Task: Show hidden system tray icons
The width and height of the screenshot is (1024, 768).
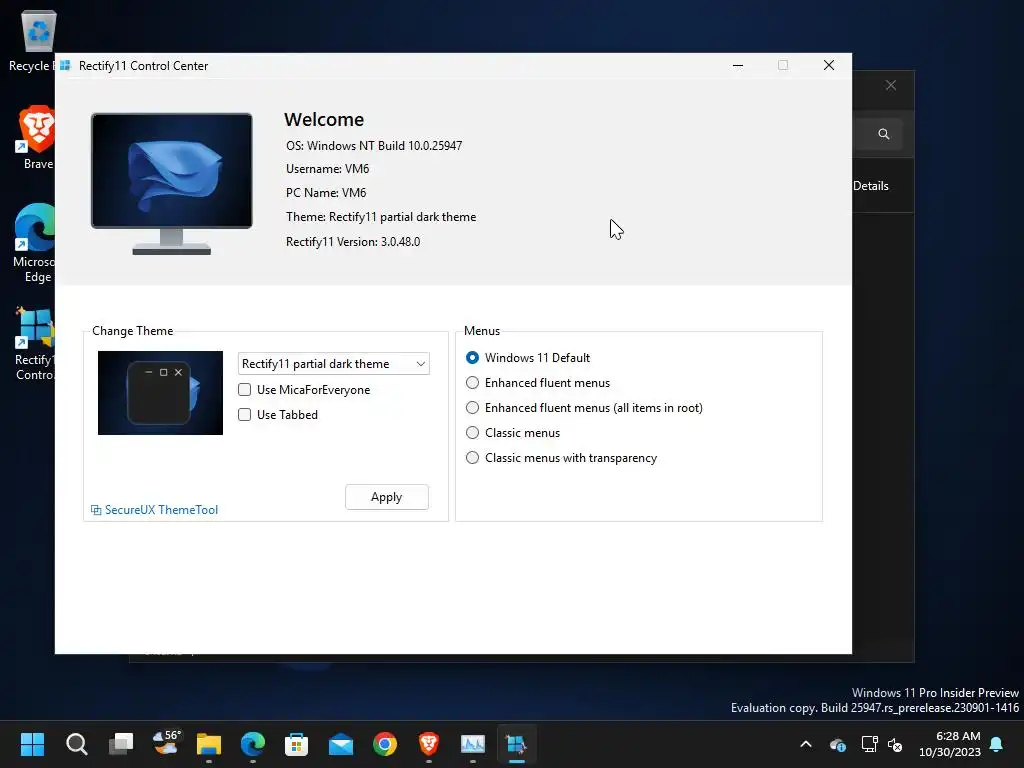Action: (x=806, y=744)
